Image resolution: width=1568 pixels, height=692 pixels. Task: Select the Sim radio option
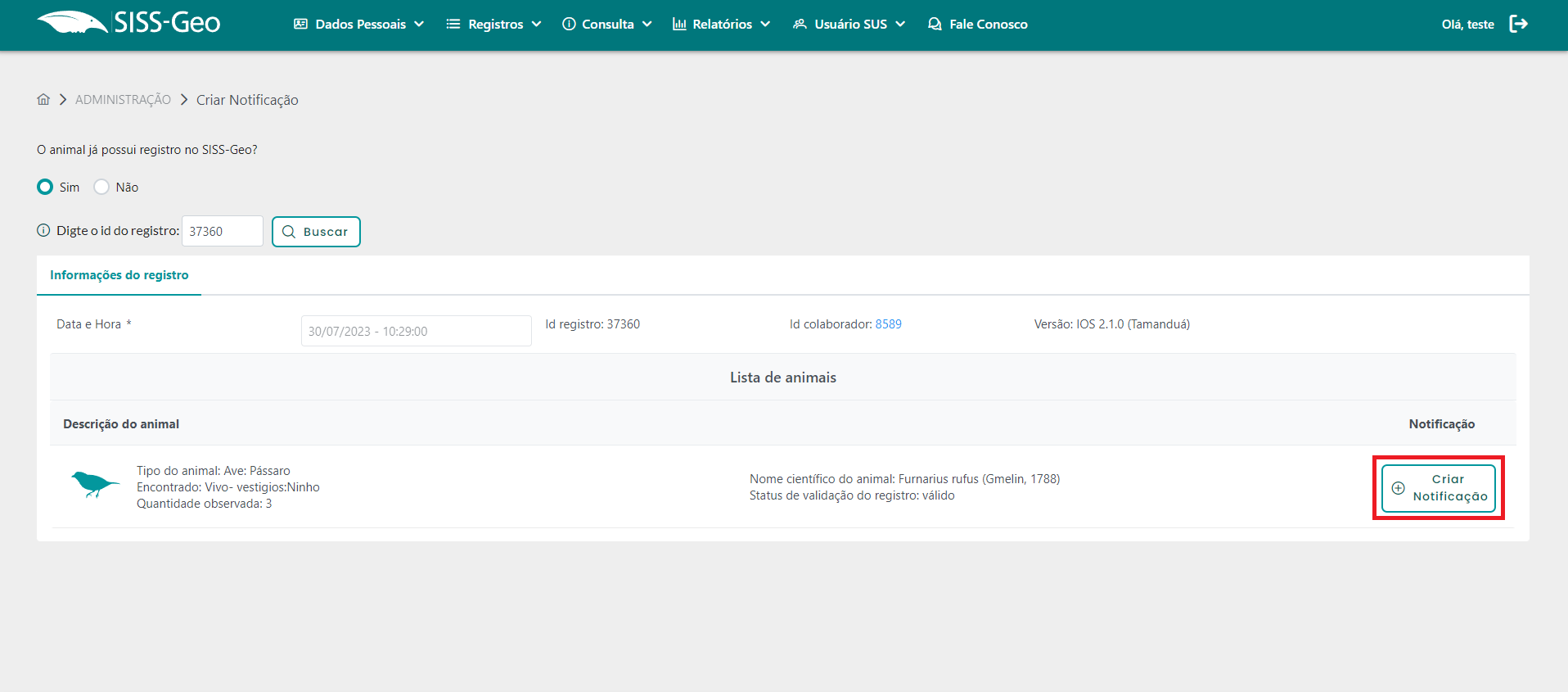pyautogui.click(x=45, y=187)
